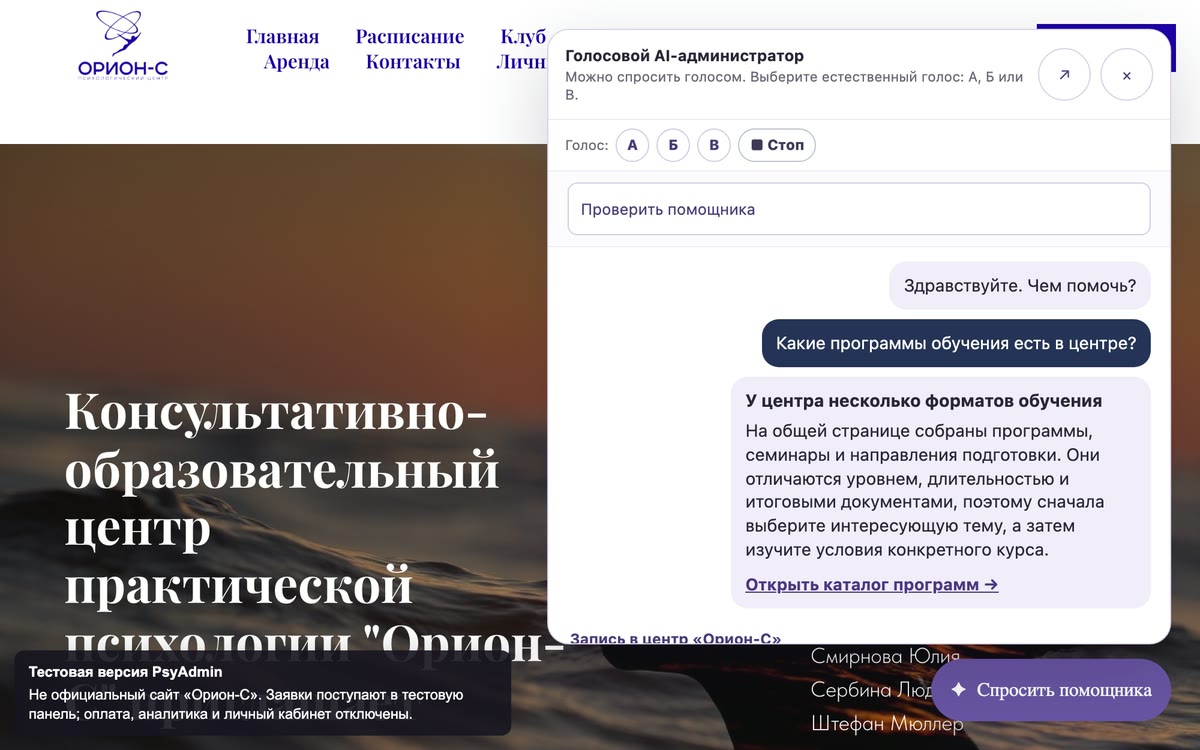Open the Главная menu item

(x=283, y=37)
